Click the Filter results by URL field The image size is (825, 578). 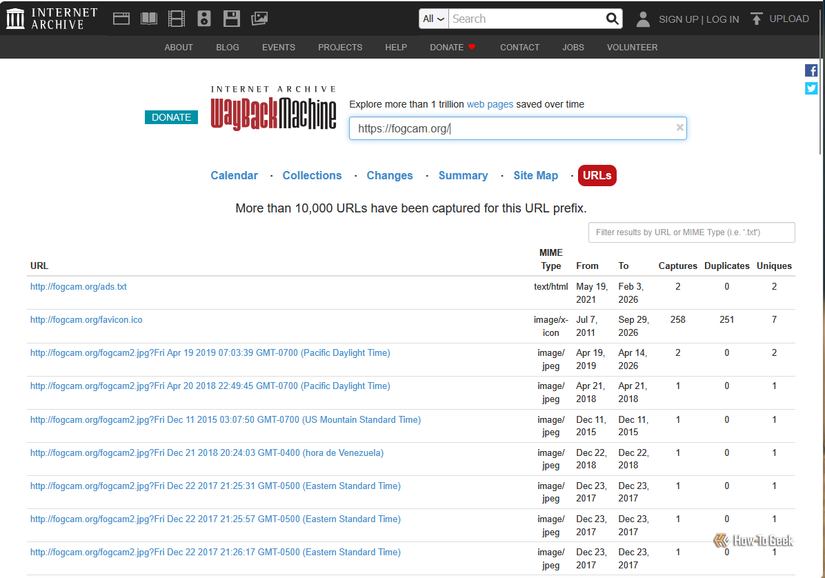coord(691,232)
